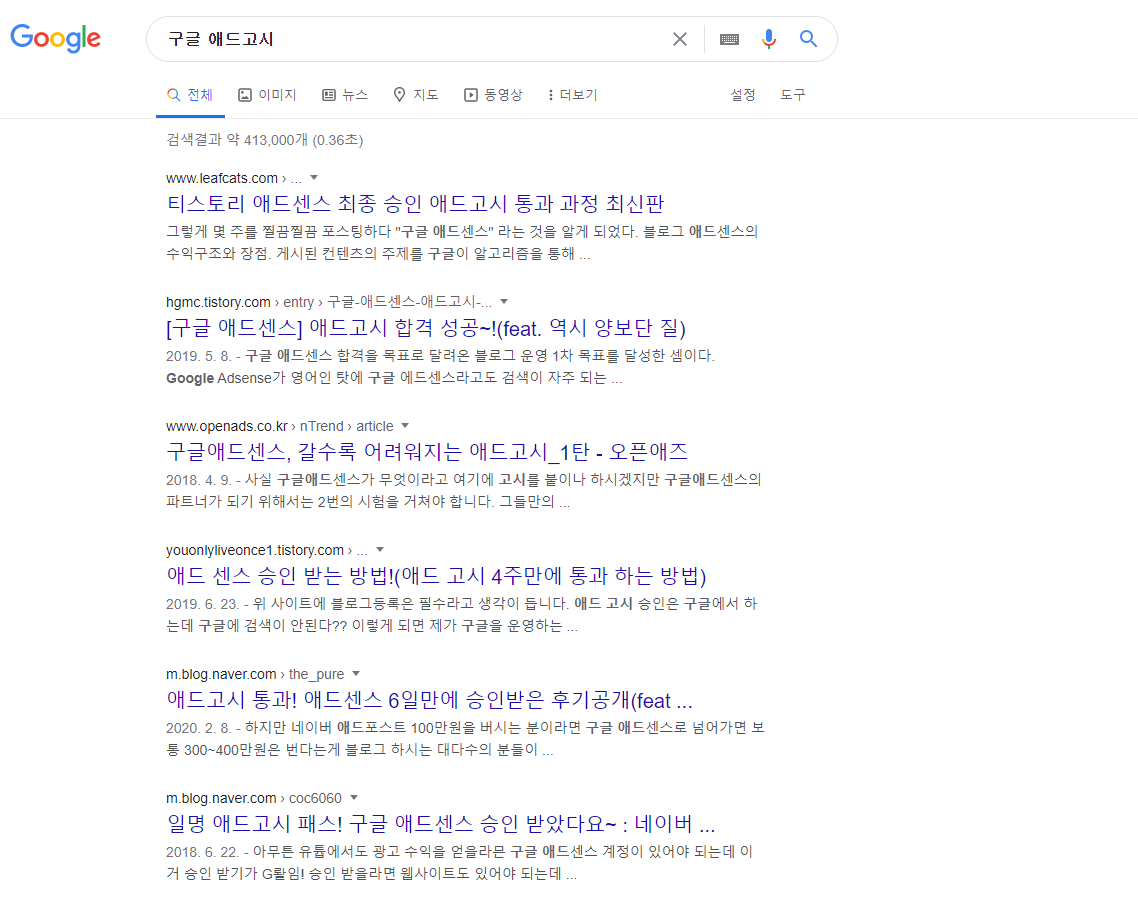Click snippet dated 2018. 4. 9.

[x=464, y=491]
